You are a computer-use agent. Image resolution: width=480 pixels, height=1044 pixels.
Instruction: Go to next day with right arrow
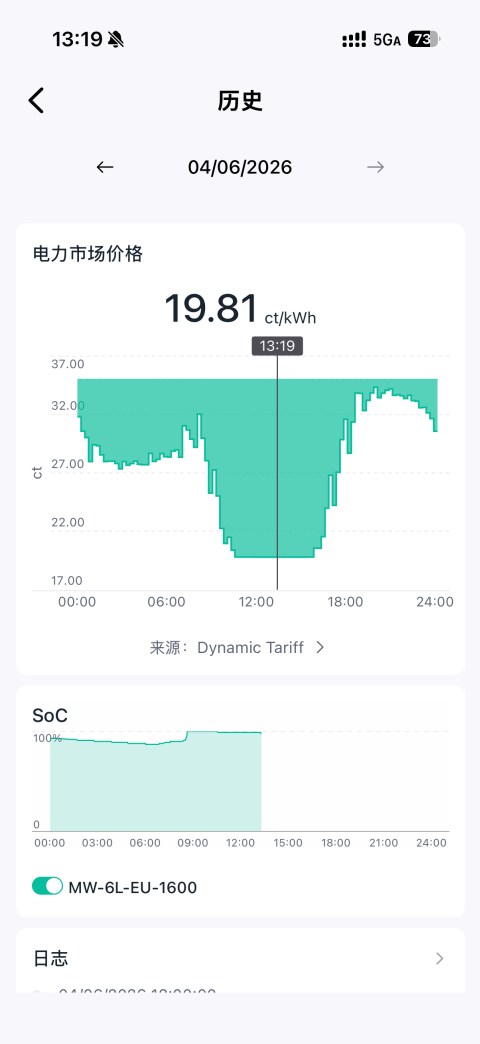[x=375, y=167]
